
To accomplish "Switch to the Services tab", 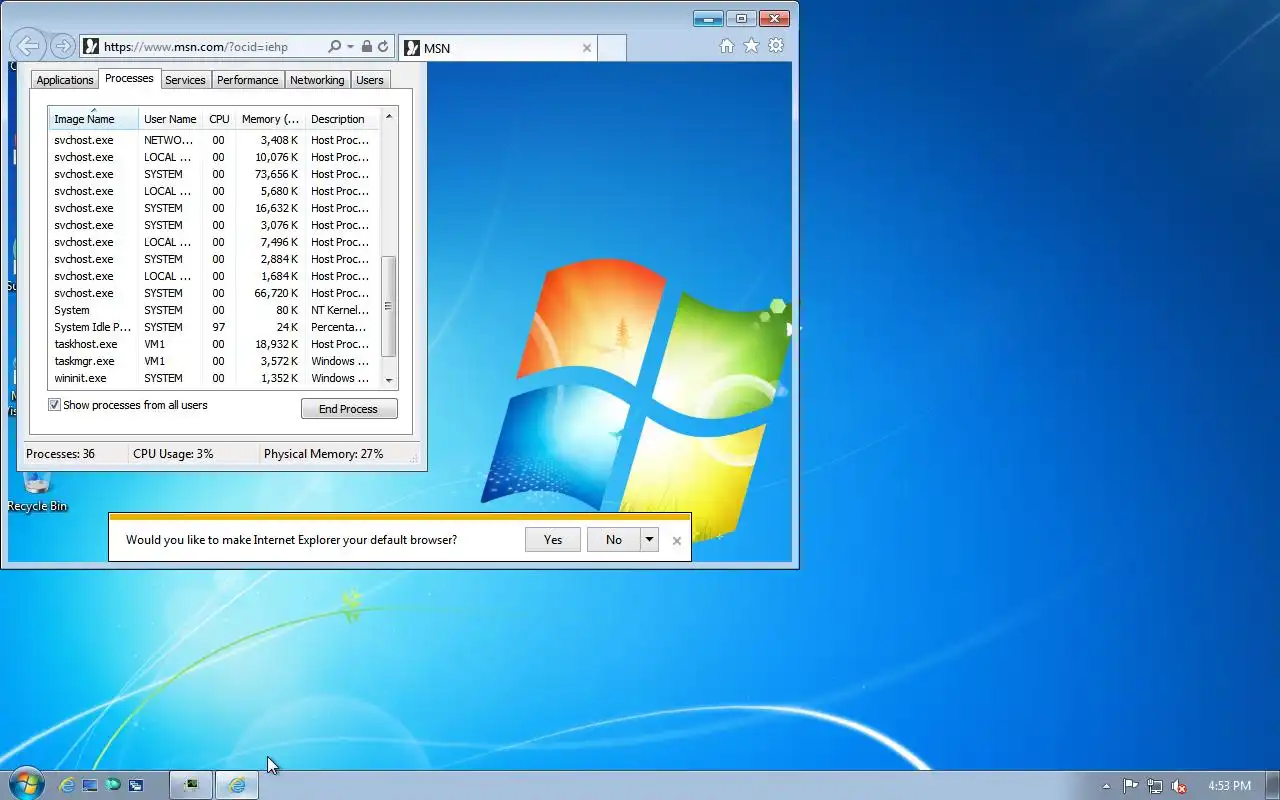I will [185, 80].
